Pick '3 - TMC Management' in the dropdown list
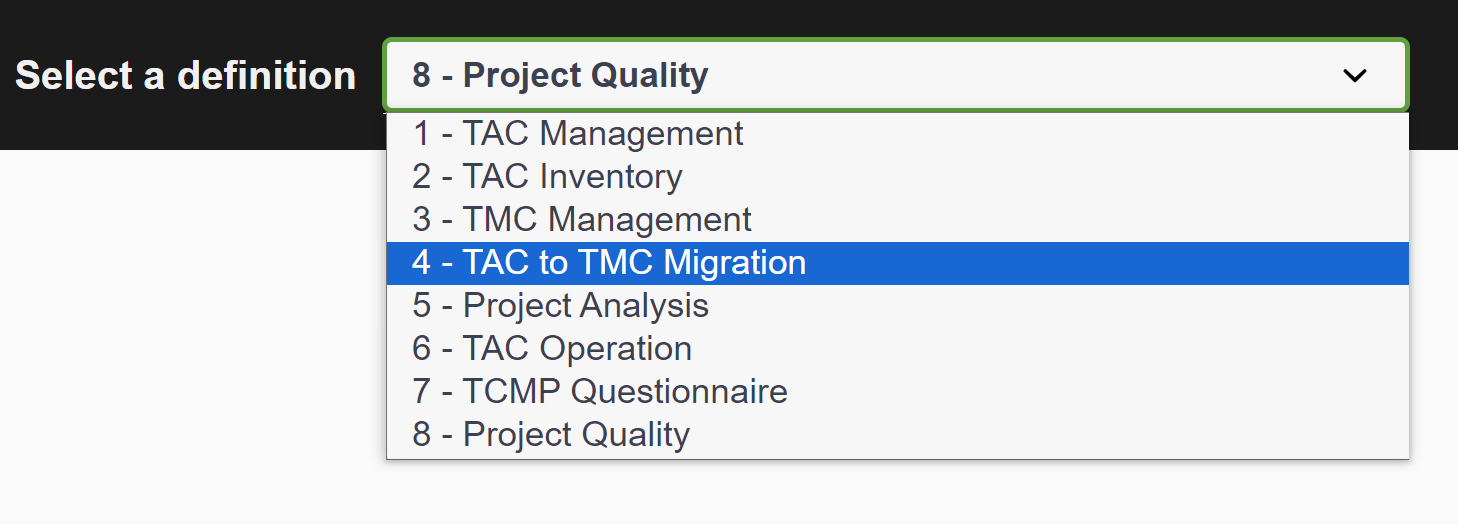1458x524 pixels. (582, 220)
